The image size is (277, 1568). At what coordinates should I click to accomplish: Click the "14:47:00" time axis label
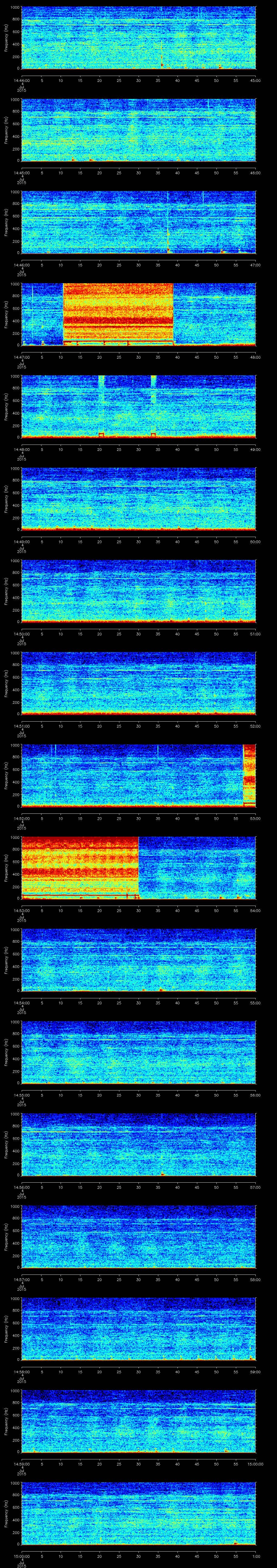(21, 357)
